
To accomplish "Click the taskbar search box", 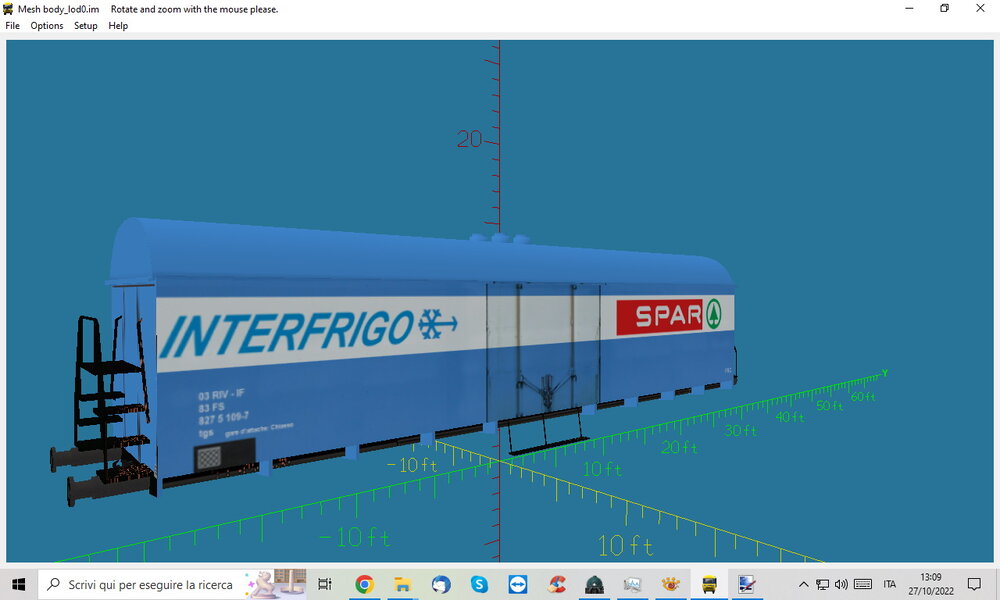I will (x=172, y=584).
